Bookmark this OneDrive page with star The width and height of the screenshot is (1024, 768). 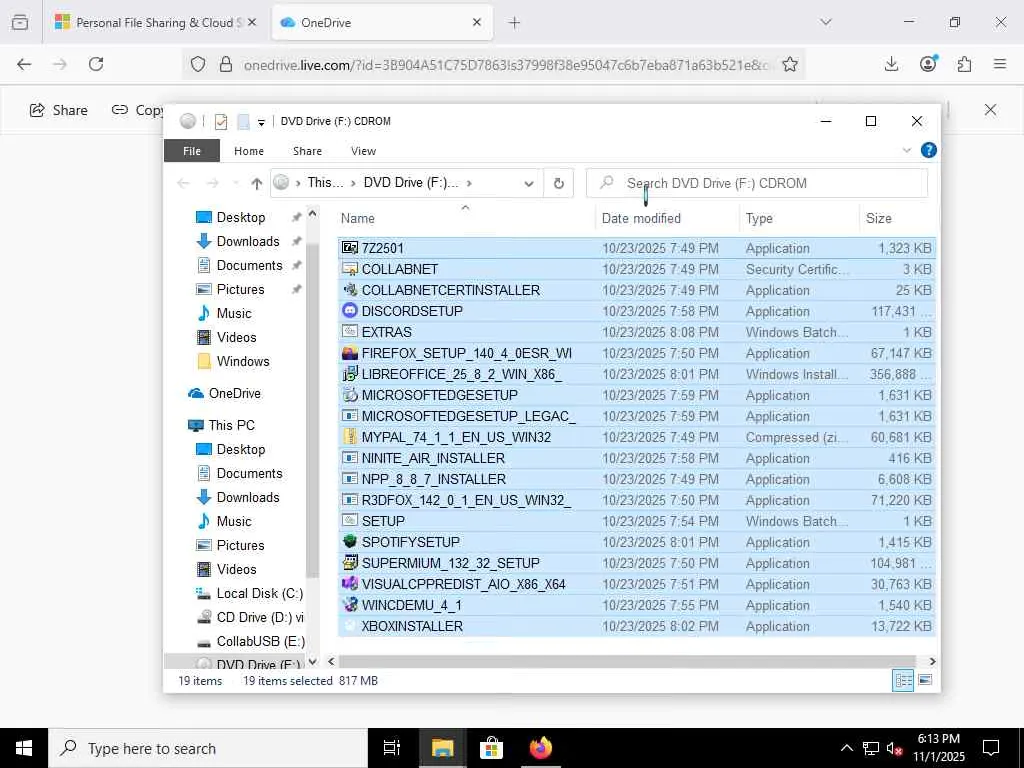790,65
